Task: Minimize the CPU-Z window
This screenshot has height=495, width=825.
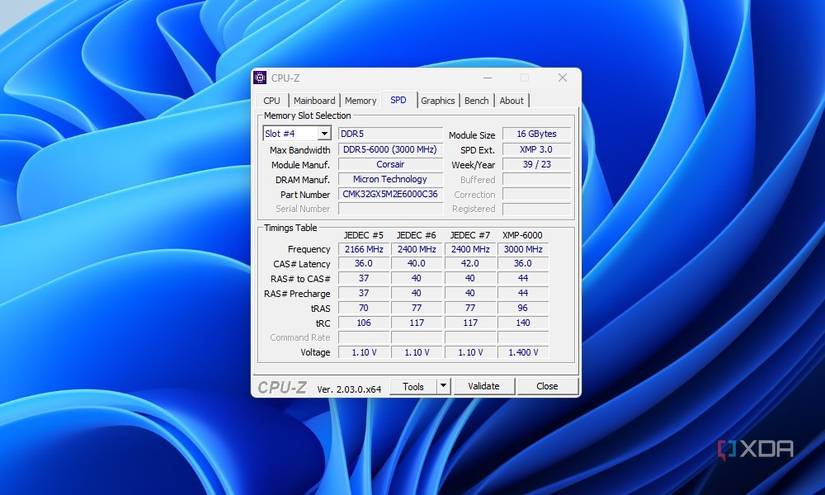Action: [x=488, y=78]
